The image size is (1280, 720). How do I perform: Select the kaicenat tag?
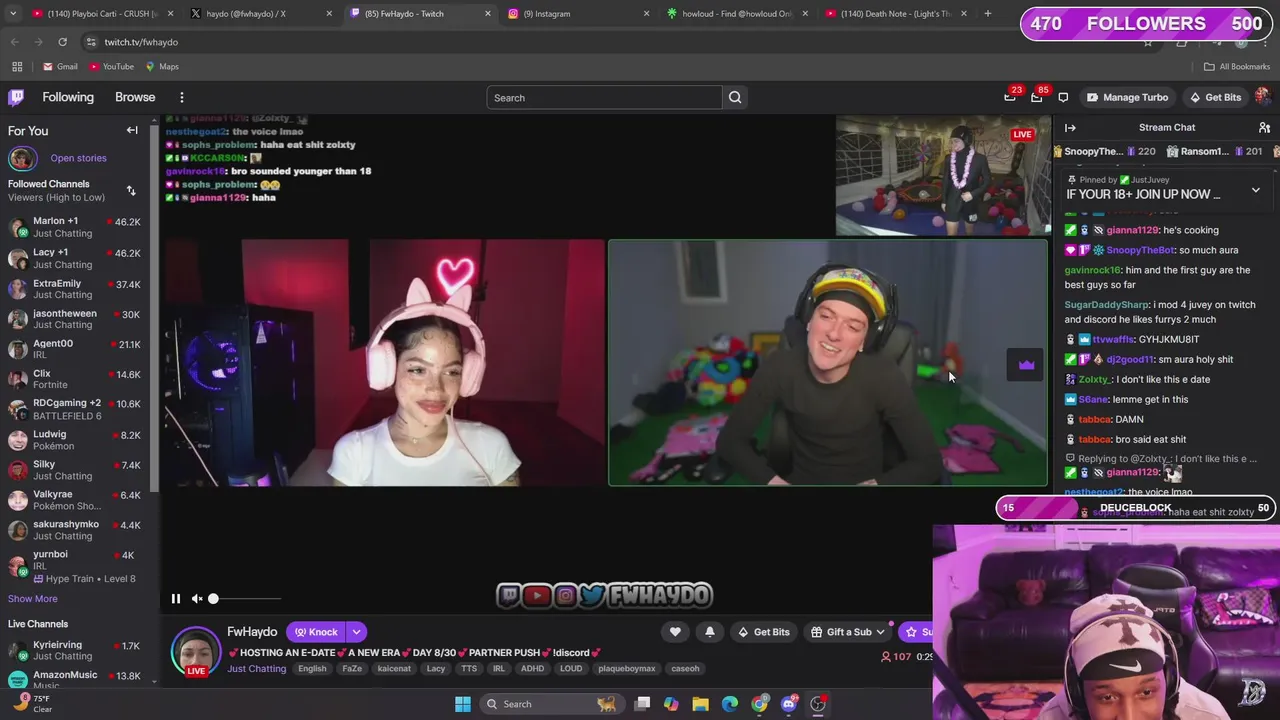pyautogui.click(x=394, y=669)
